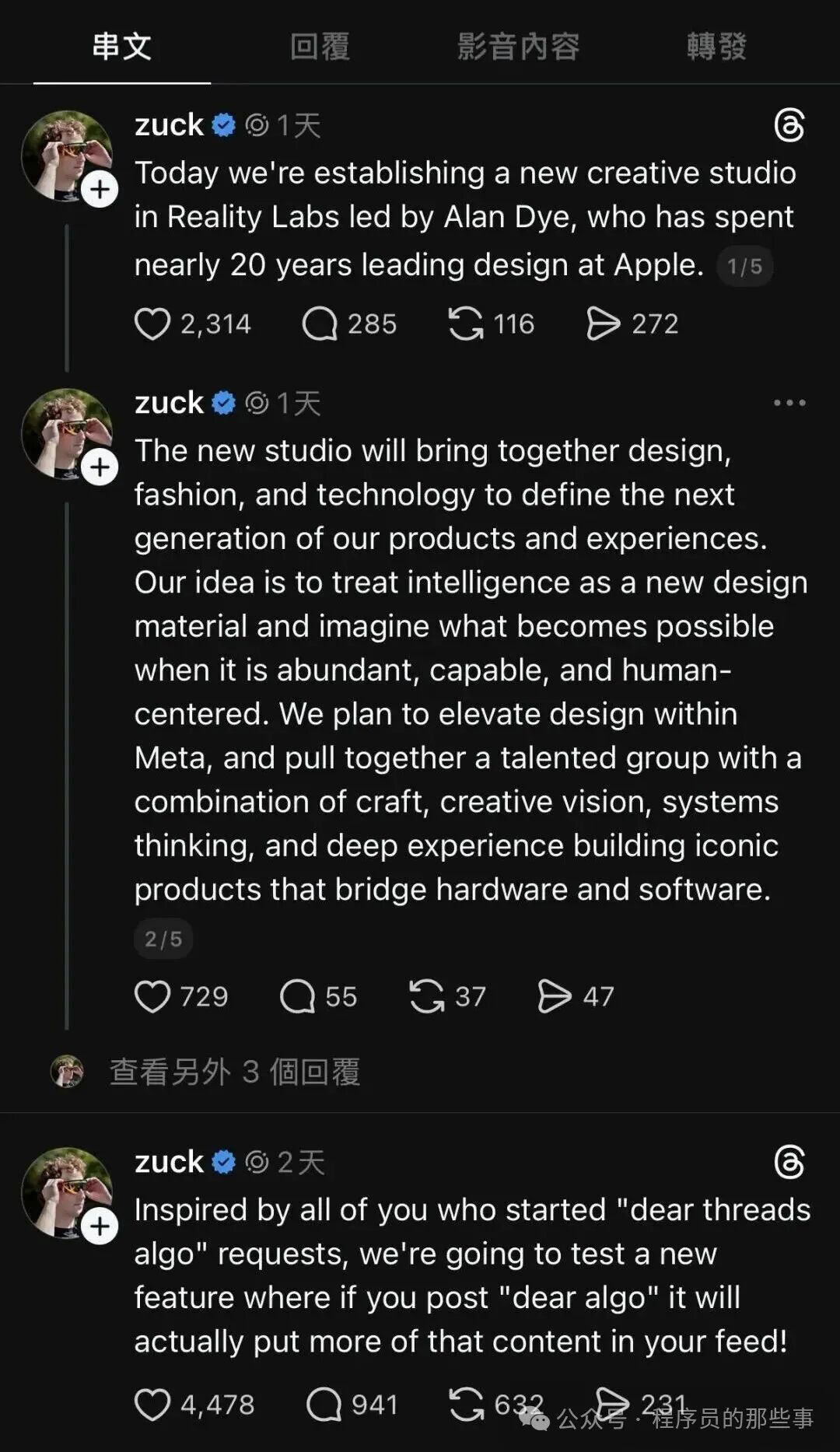Switch to the 回覆 tab
The image size is (840, 1452).
click(319, 47)
